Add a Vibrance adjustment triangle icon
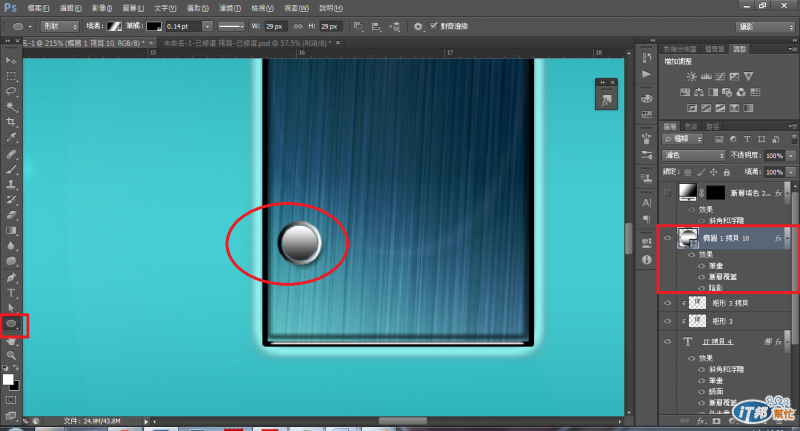Image resolution: width=800 pixels, height=431 pixels. (x=748, y=77)
